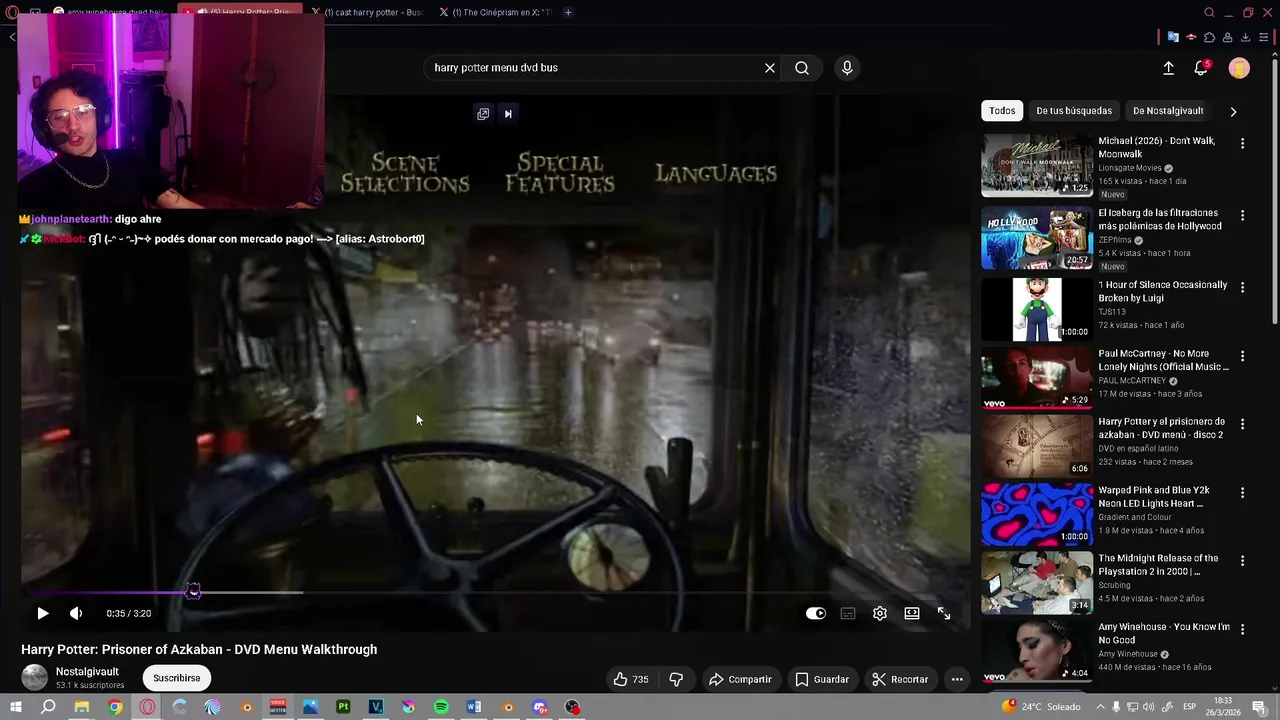Show more filter chips arrow

(x=1233, y=111)
